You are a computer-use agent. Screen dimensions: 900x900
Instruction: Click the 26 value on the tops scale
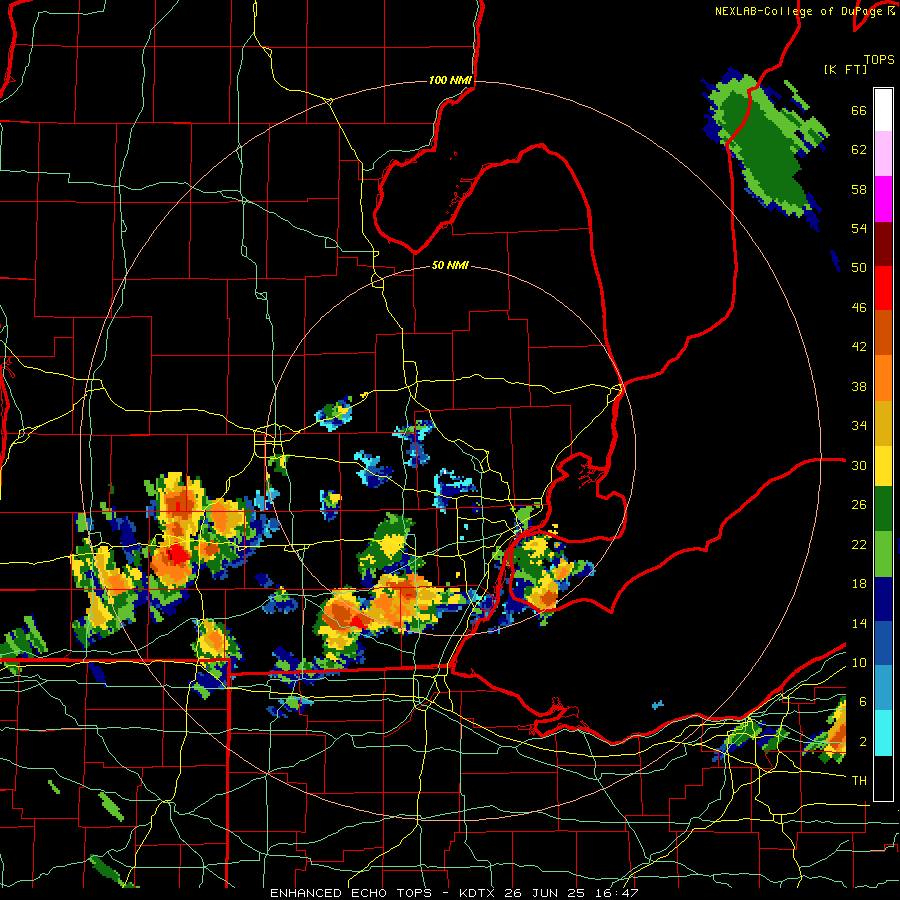pos(859,505)
